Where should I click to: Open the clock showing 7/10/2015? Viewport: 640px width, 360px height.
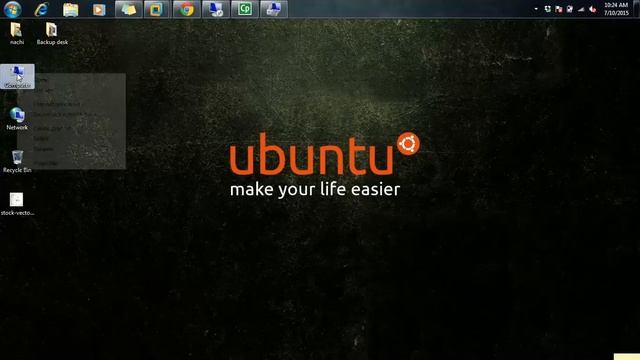(x=616, y=9)
